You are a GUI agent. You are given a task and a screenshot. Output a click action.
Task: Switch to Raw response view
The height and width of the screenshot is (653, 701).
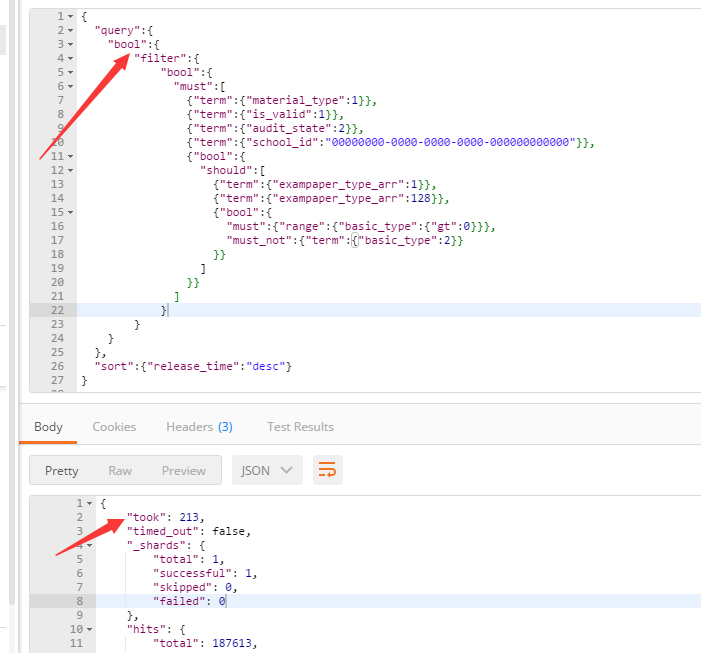120,471
